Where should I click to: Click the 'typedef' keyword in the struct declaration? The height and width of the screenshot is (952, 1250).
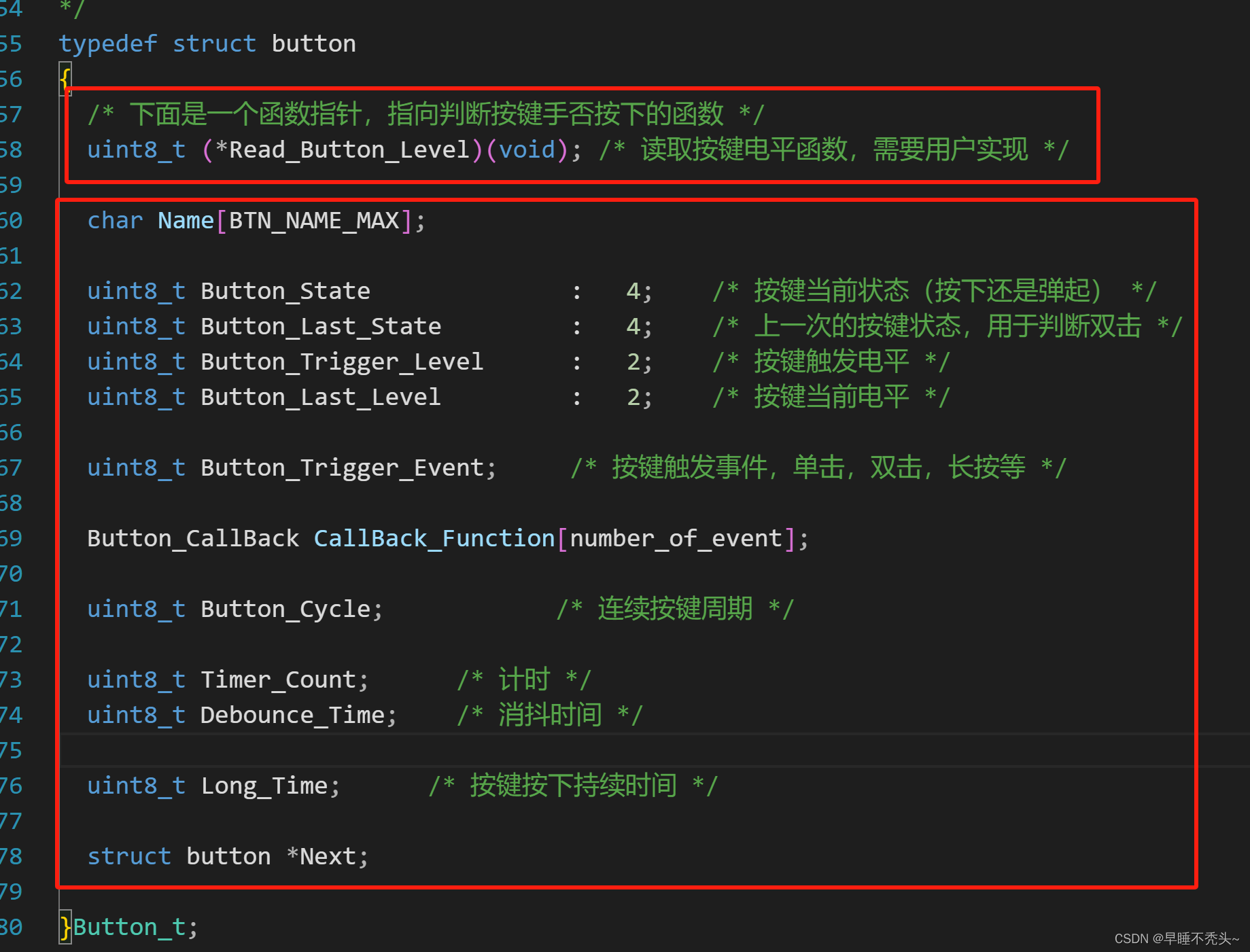coord(108,44)
